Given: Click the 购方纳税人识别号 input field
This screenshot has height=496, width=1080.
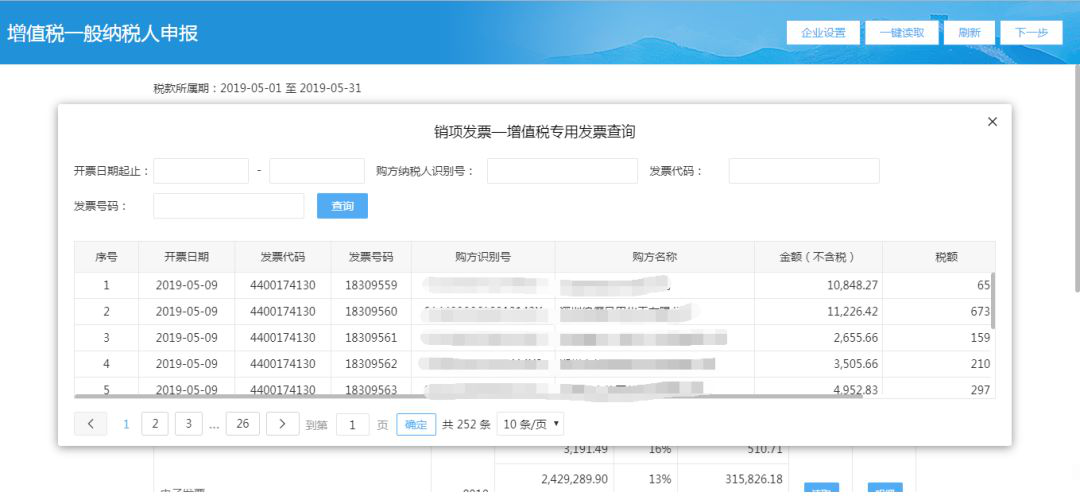Looking at the screenshot, I should point(562,171).
